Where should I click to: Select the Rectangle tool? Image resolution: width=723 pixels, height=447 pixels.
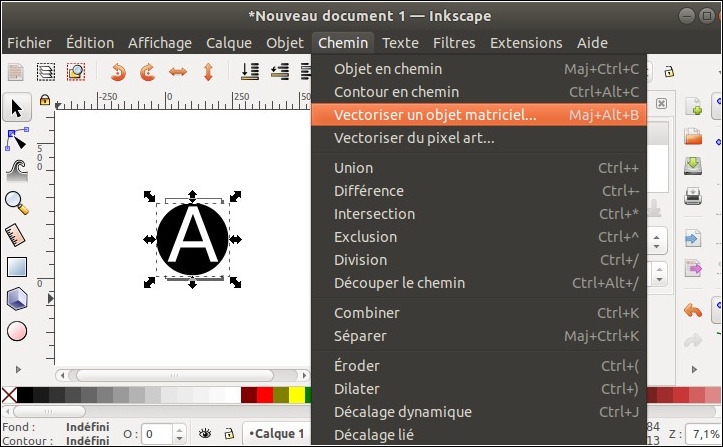pyautogui.click(x=17, y=267)
